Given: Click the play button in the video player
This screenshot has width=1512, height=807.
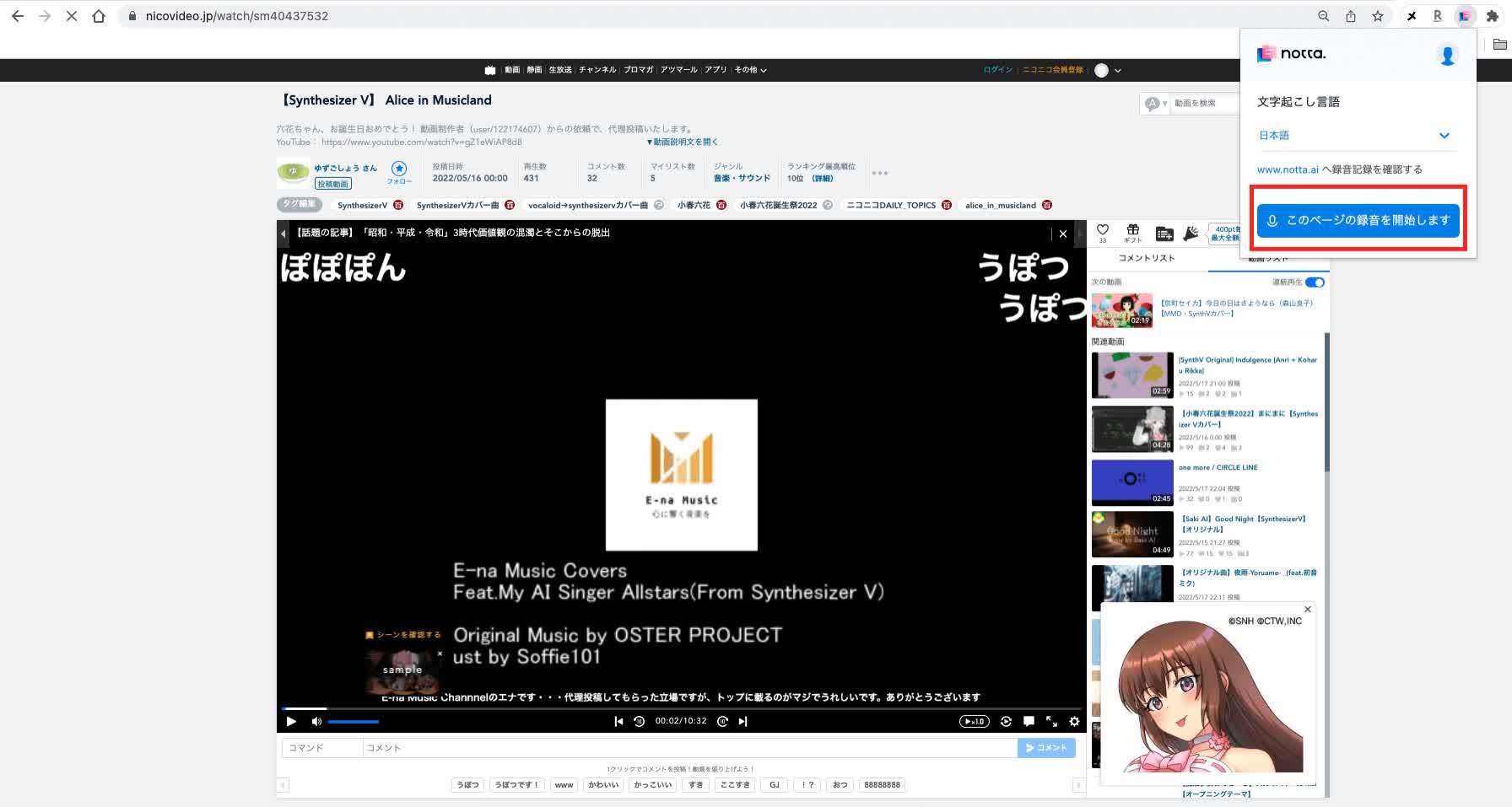Looking at the screenshot, I should (x=291, y=721).
